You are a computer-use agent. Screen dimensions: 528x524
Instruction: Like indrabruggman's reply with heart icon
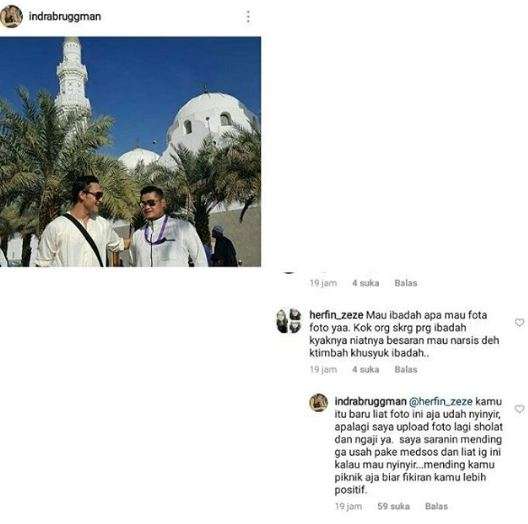click(519, 408)
